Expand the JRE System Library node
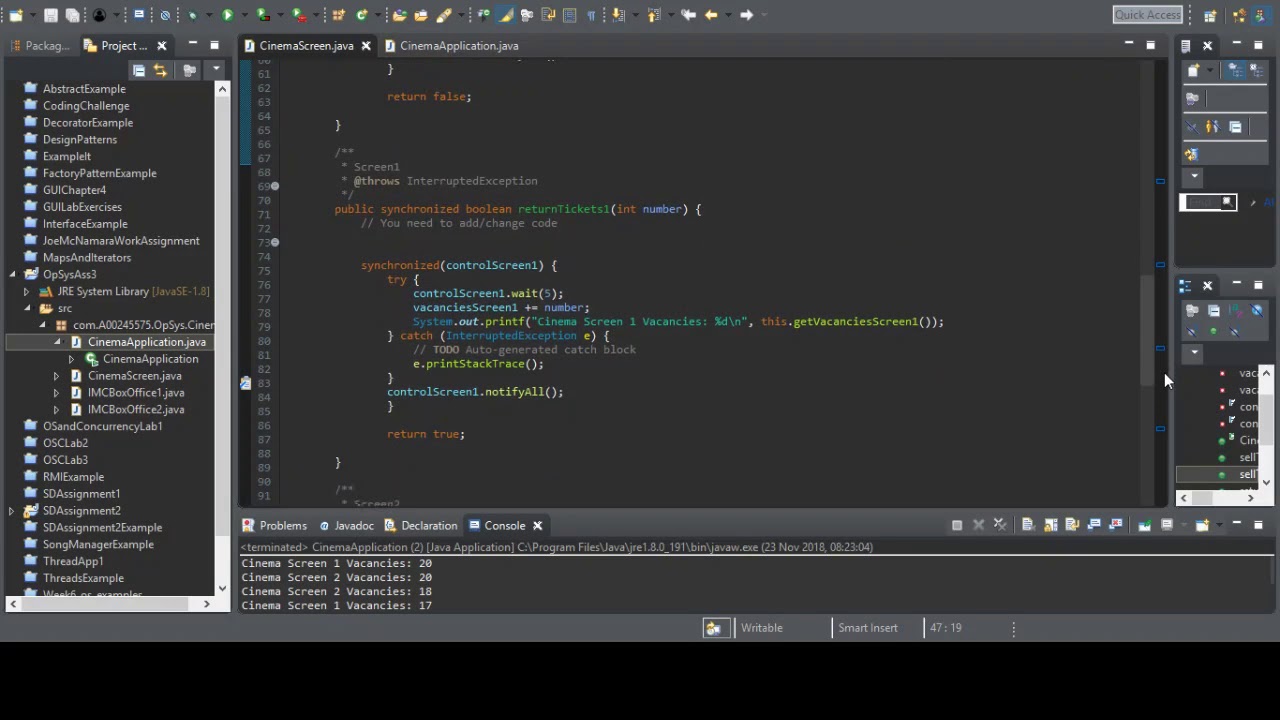This screenshot has width=1280, height=720. coord(27,291)
